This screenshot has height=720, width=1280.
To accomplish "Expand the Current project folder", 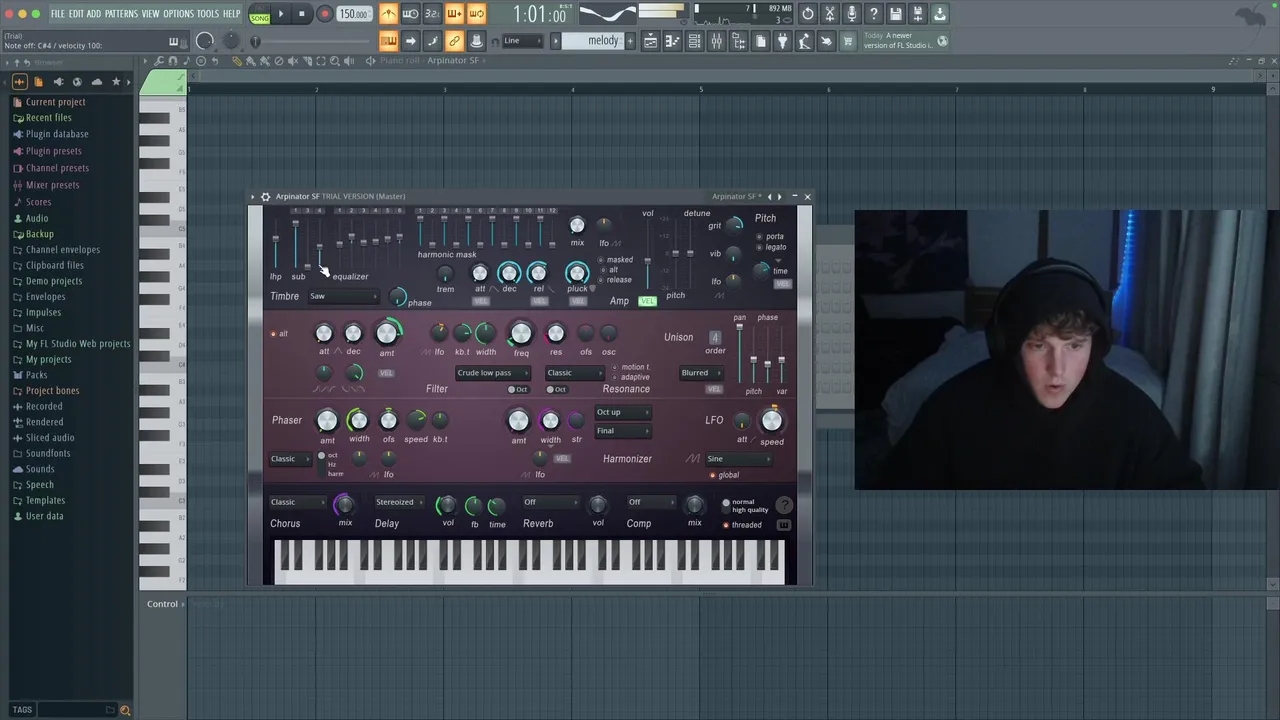I will click(55, 102).
